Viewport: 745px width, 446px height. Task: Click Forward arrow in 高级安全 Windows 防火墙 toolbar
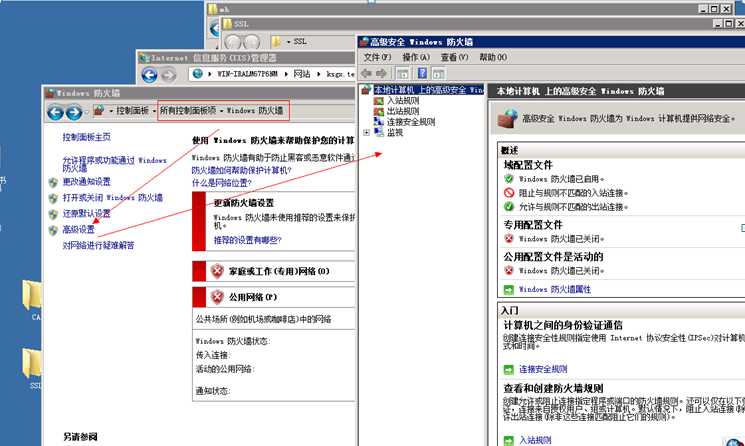(381, 73)
